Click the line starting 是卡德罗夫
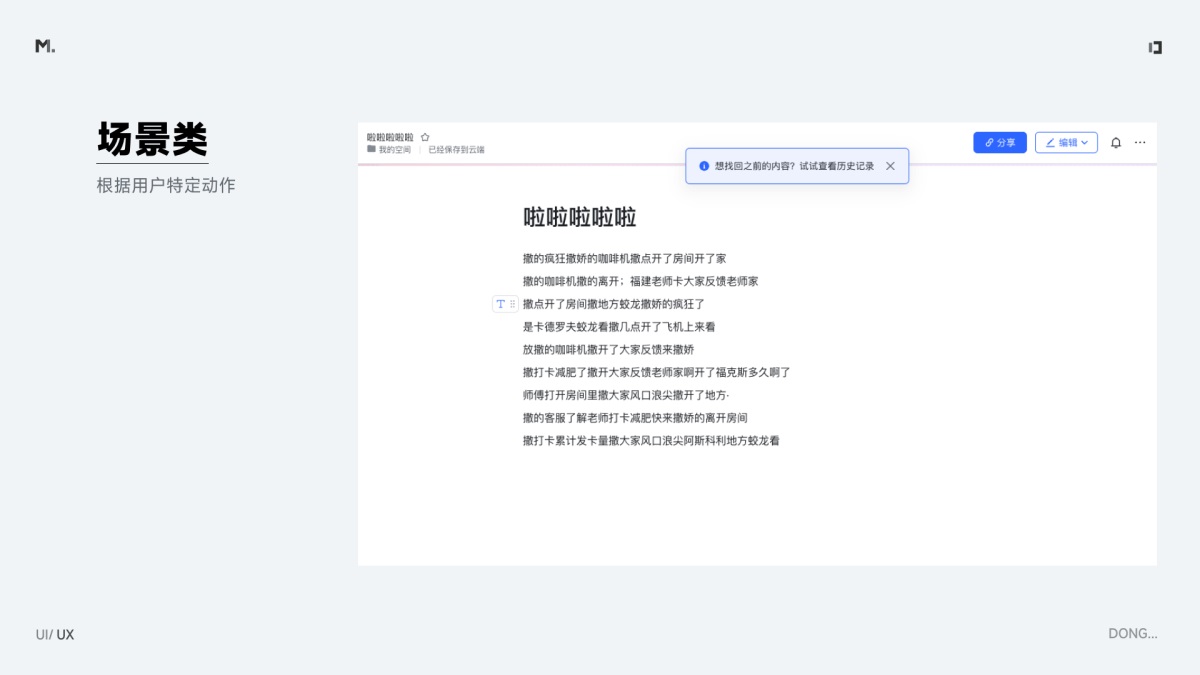 click(x=619, y=327)
